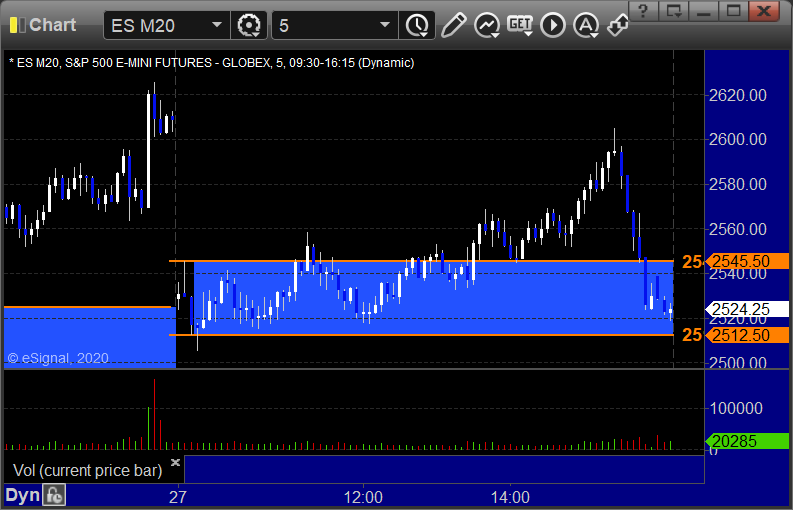Open the time template clock icon
Image resolution: width=793 pixels, height=510 pixels.
click(x=417, y=25)
